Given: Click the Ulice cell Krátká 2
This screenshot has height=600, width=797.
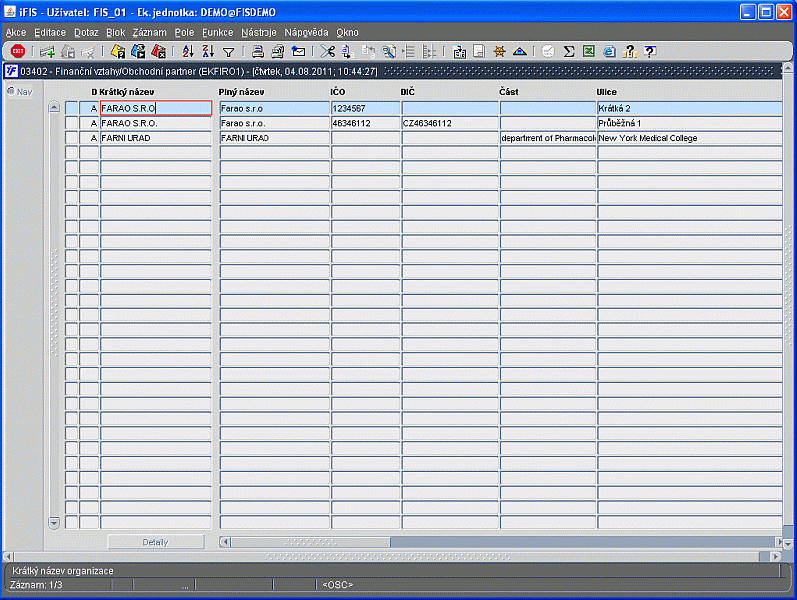Looking at the screenshot, I should (x=689, y=108).
